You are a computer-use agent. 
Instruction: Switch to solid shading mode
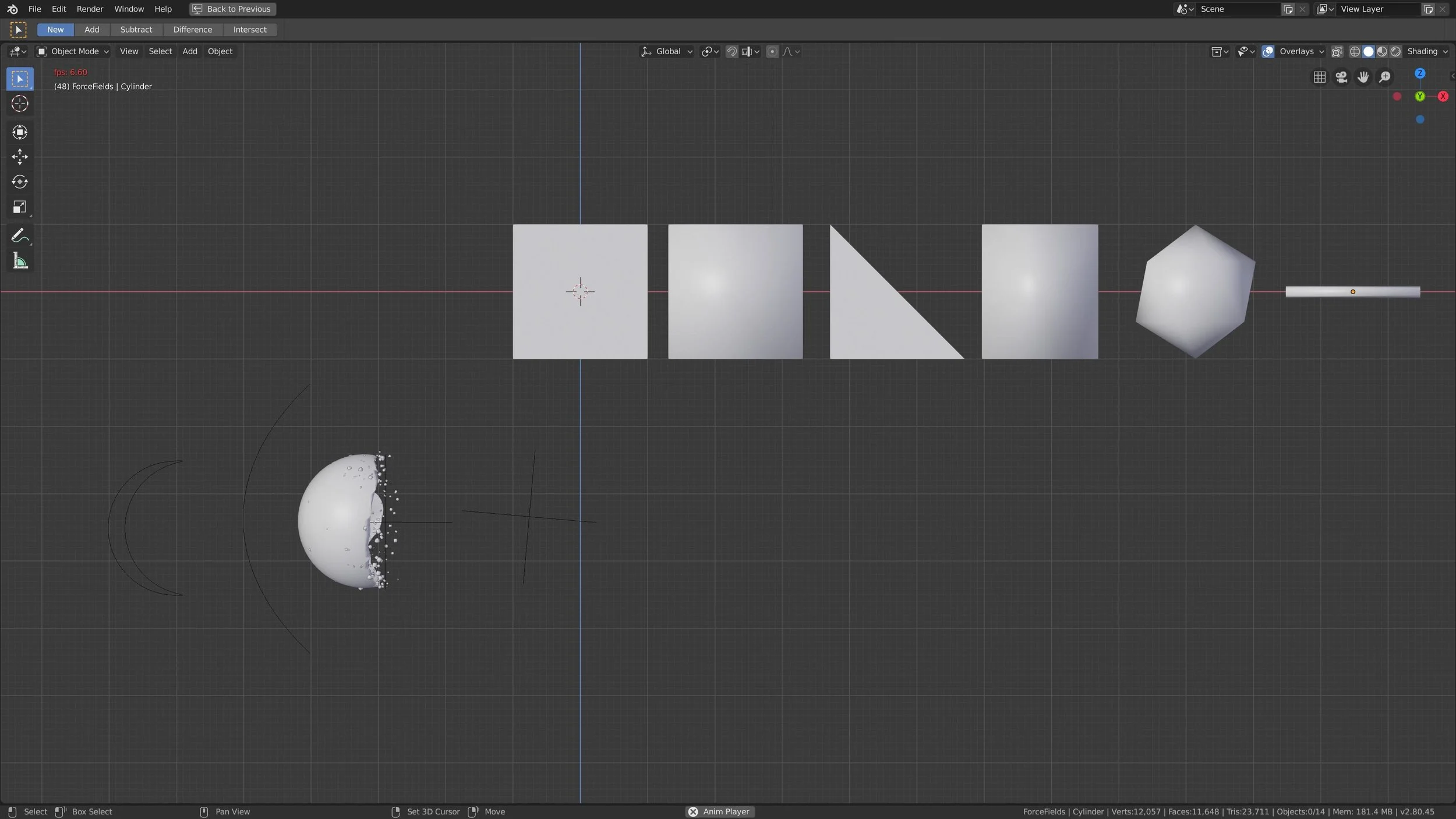(x=1368, y=51)
